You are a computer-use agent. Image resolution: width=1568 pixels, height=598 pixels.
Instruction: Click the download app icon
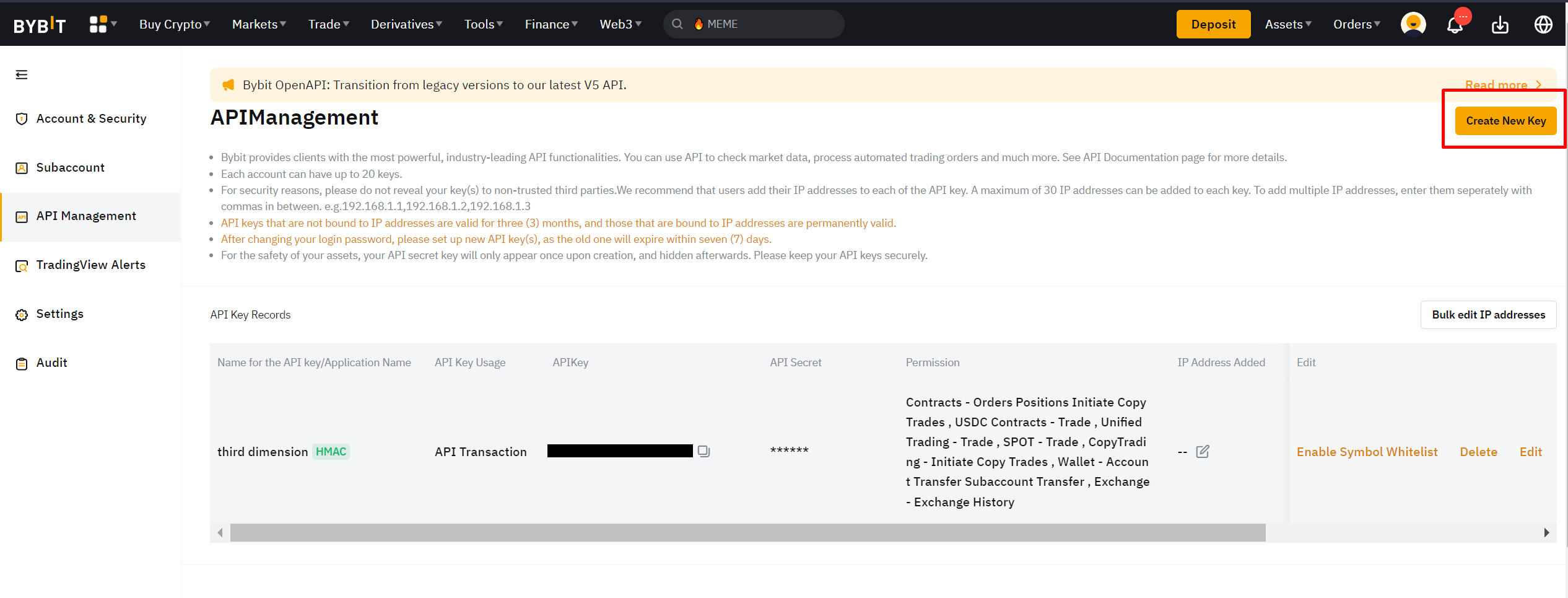1500,25
